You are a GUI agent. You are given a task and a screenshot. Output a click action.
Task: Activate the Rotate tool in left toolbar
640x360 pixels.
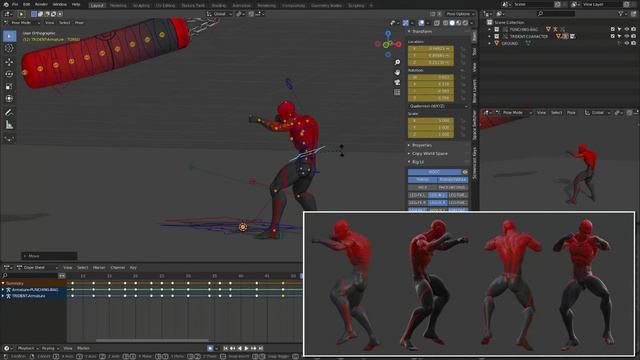tap(9, 74)
